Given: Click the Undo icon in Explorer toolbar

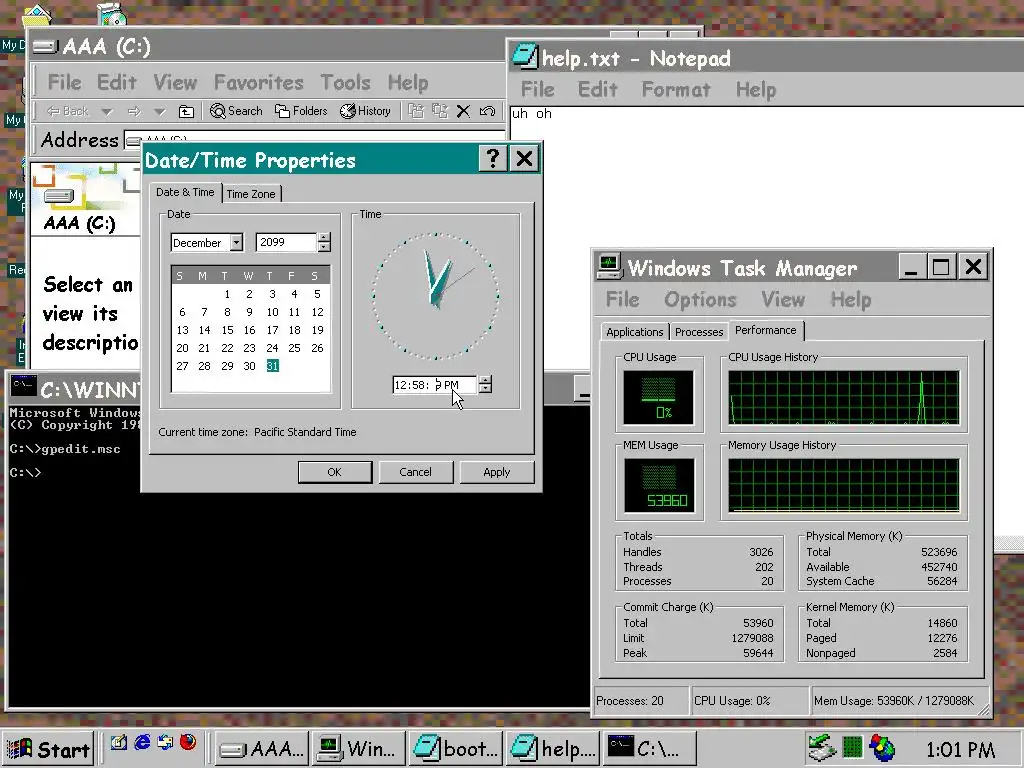Looking at the screenshot, I should pyautogui.click(x=487, y=112).
